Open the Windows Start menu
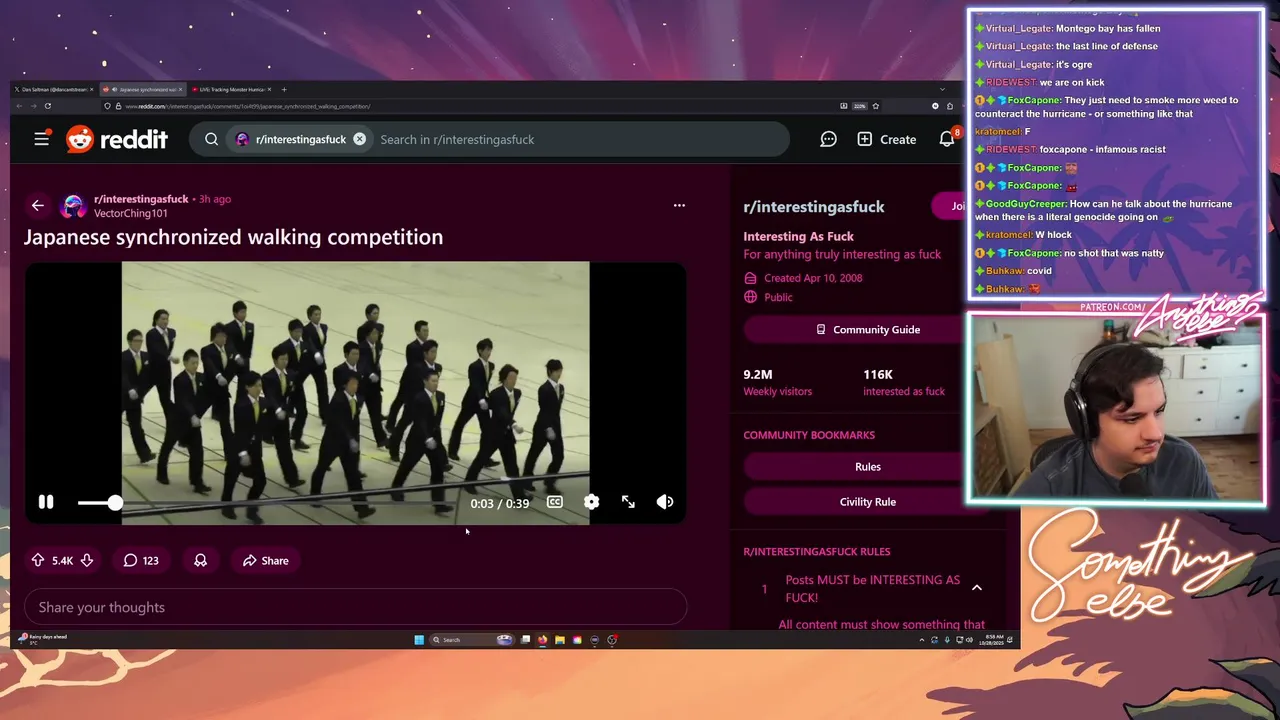The image size is (1280, 720). pos(419,640)
